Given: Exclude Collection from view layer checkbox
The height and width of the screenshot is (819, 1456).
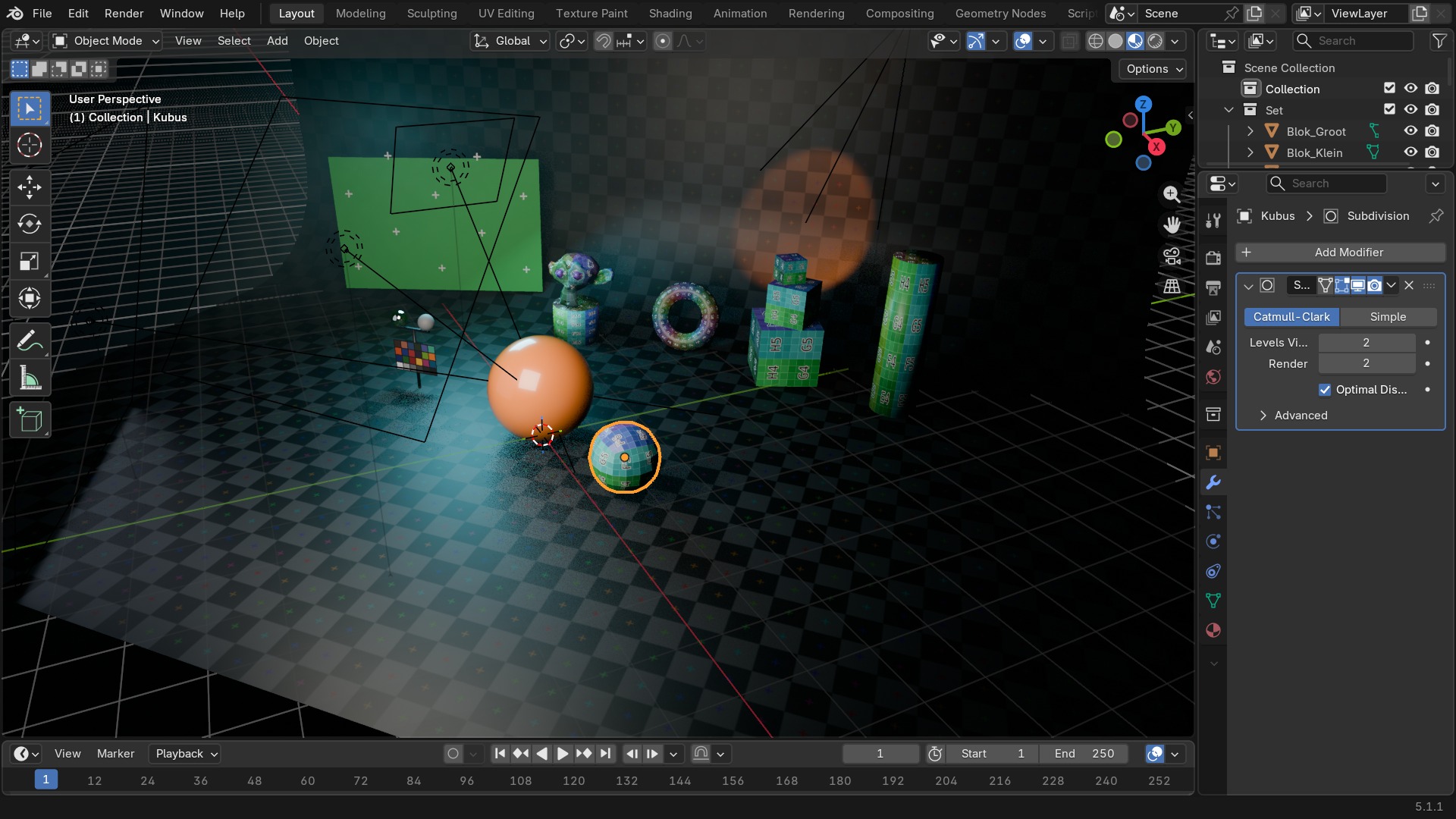Looking at the screenshot, I should click(1389, 89).
